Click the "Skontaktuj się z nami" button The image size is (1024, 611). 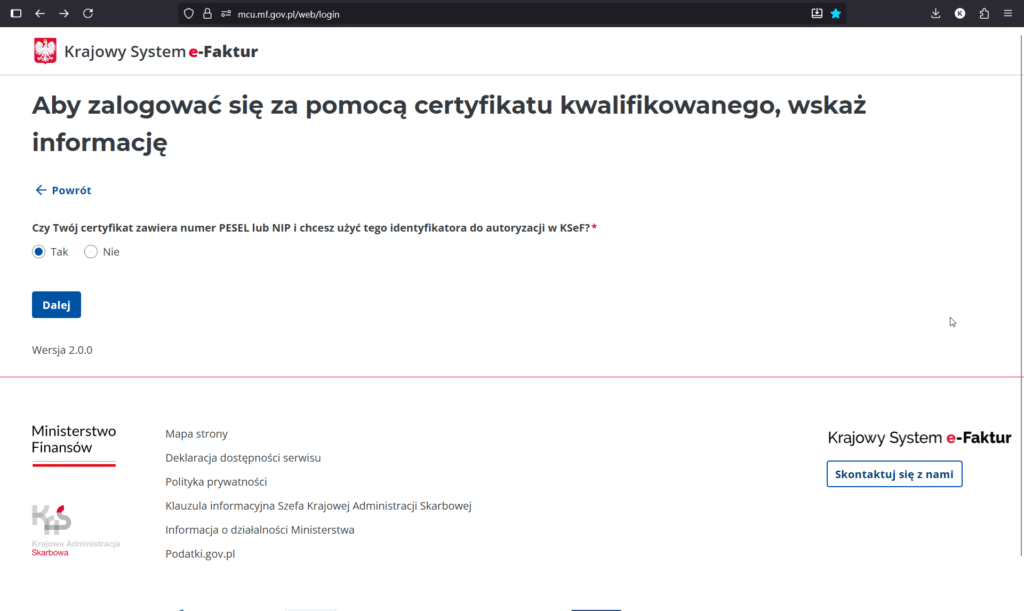tap(894, 474)
